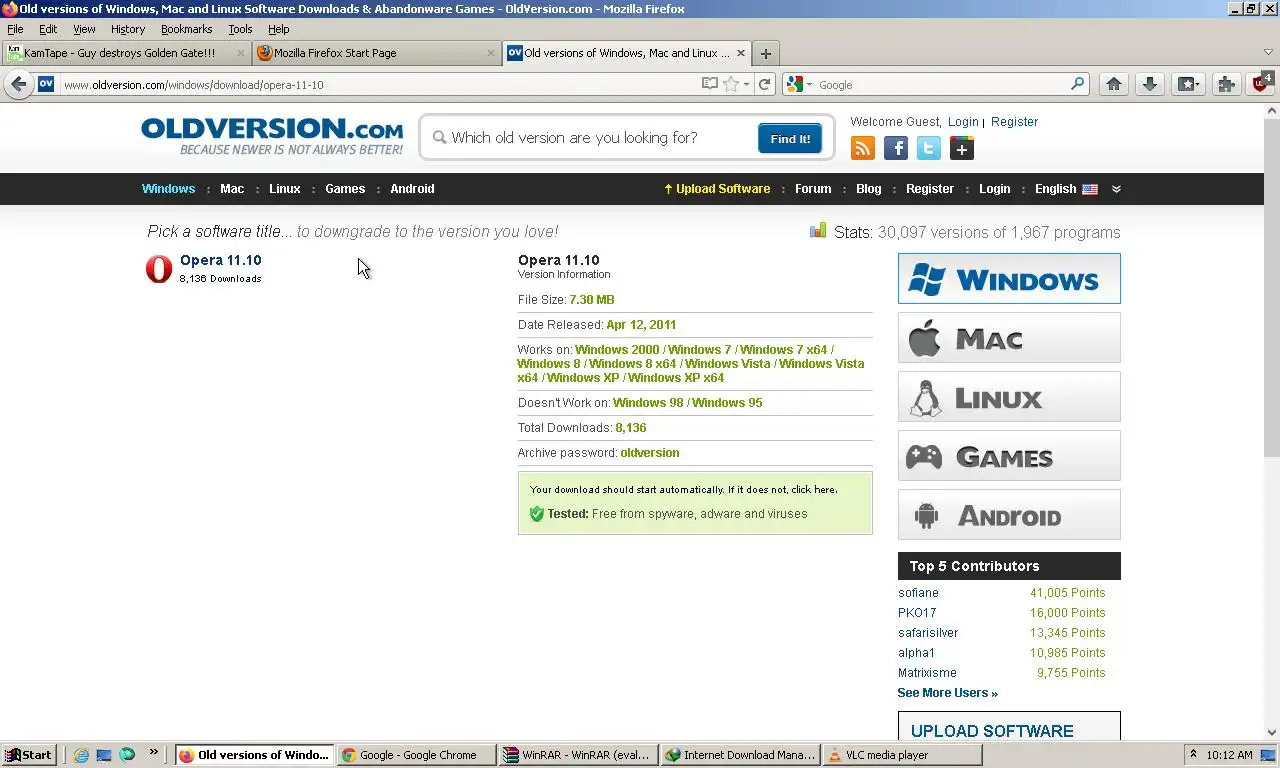The height and width of the screenshot is (768, 1280).
Task: Click the Show Desktop quick launch icon
Action: 104,755
